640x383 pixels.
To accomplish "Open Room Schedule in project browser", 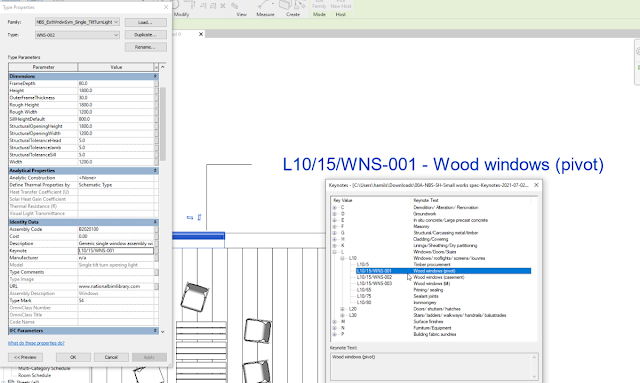I will tap(35, 375).
